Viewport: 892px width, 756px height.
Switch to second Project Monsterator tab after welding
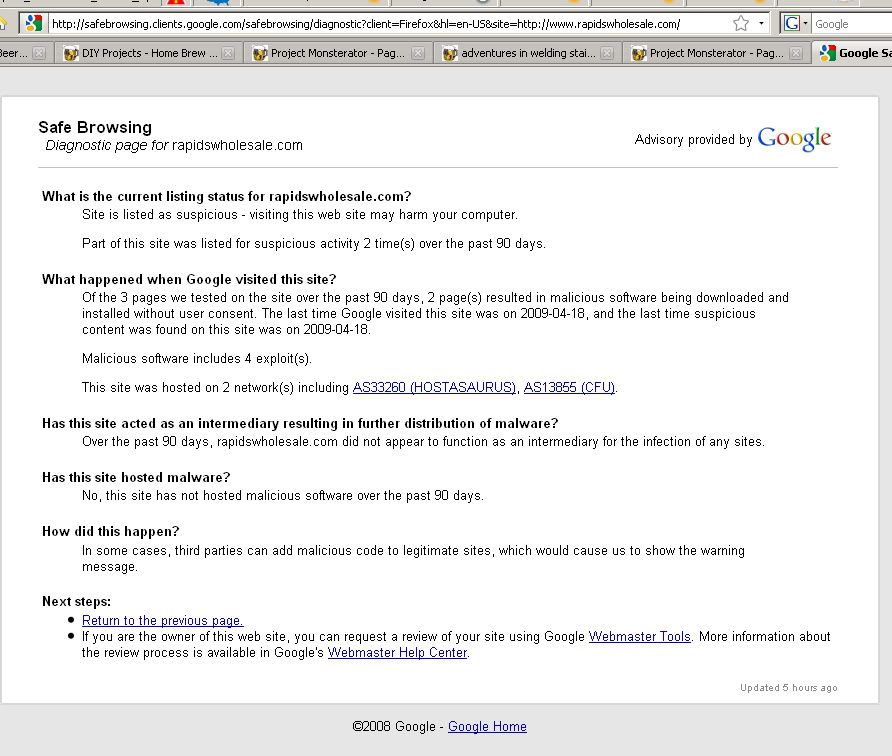click(x=717, y=53)
